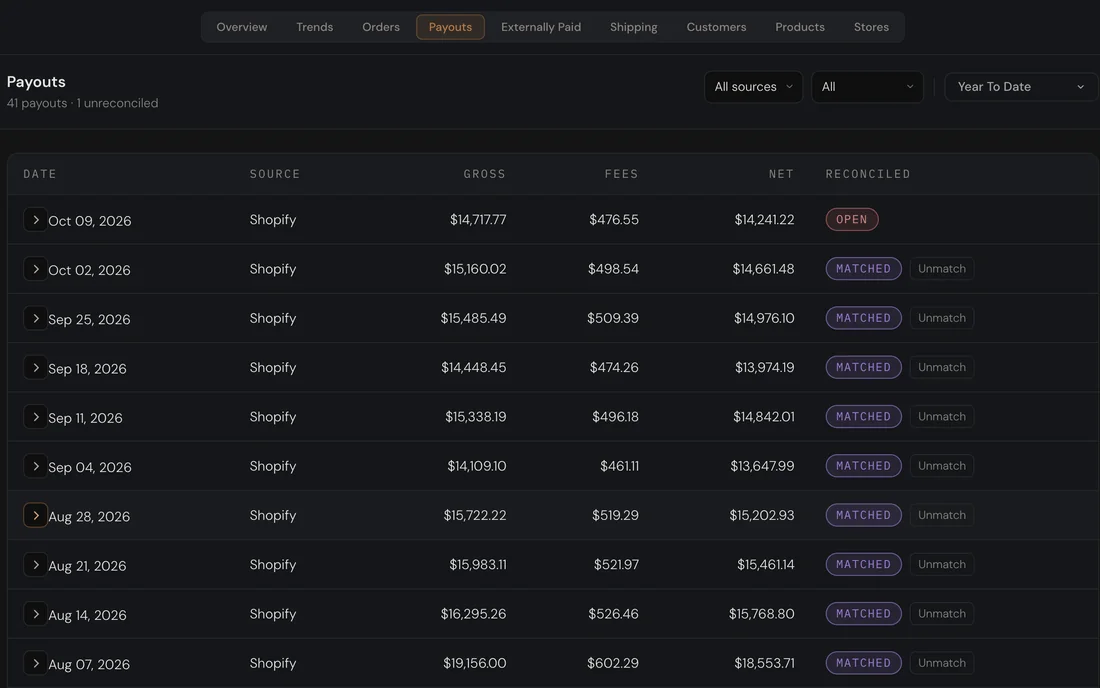
Task: Click fees value $526.46
Action: (613, 614)
